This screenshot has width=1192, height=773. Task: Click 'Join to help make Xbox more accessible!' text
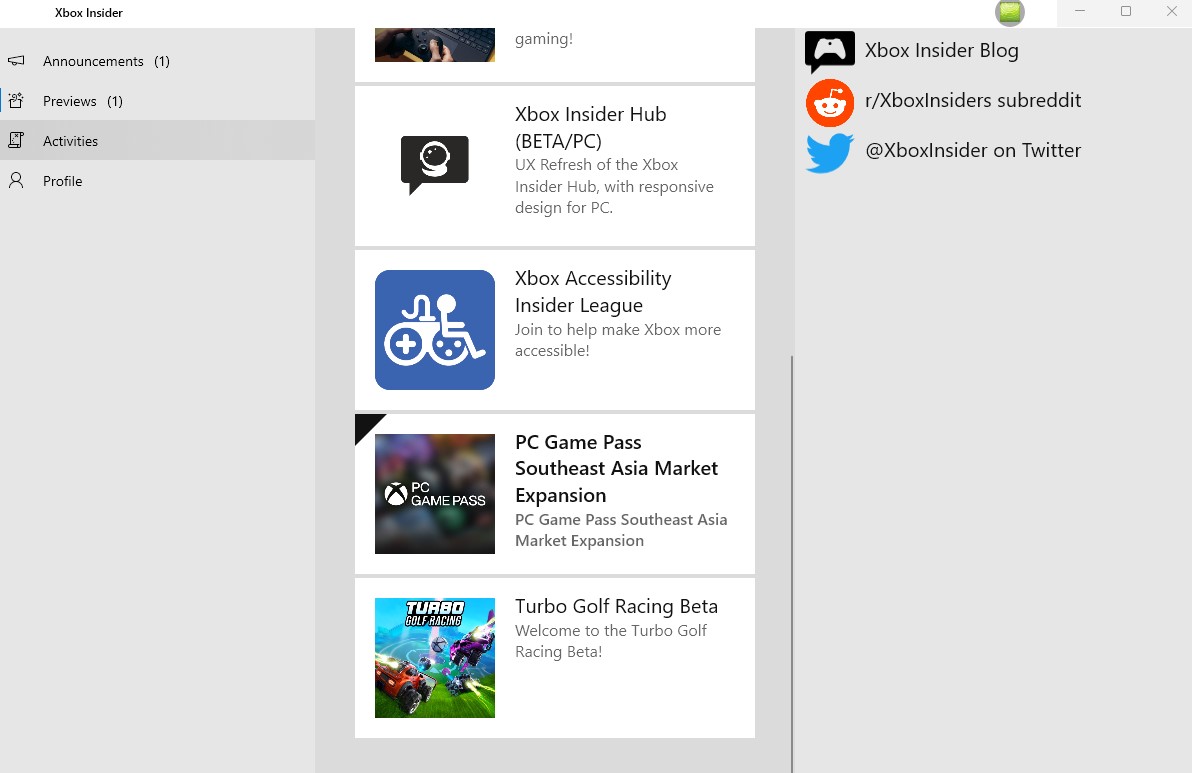click(618, 340)
